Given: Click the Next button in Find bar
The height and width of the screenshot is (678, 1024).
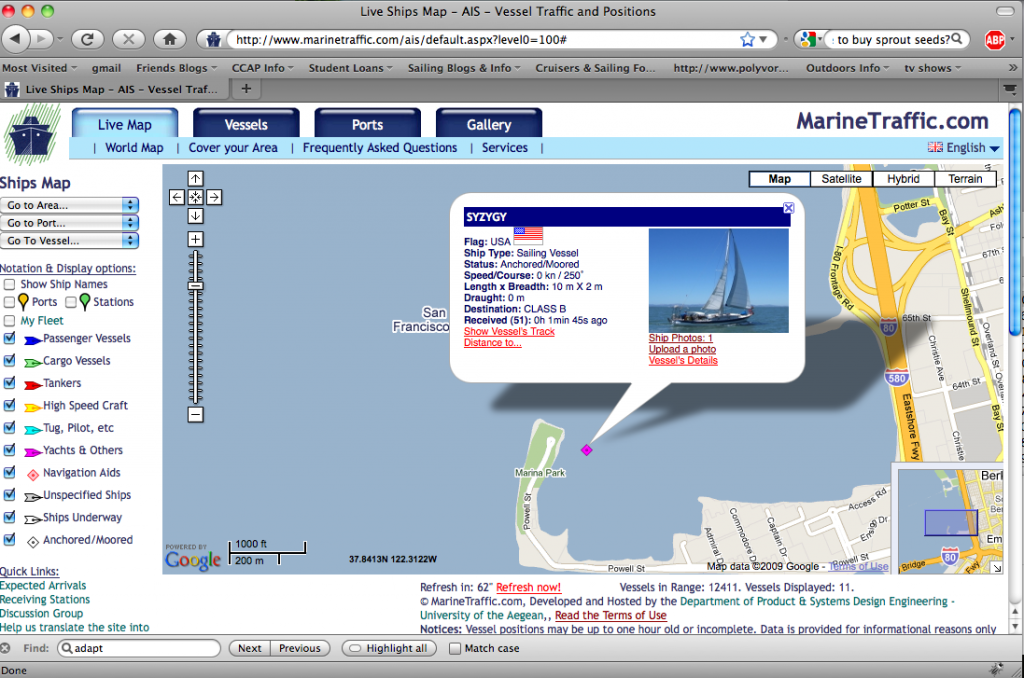Looking at the screenshot, I should [249, 648].
